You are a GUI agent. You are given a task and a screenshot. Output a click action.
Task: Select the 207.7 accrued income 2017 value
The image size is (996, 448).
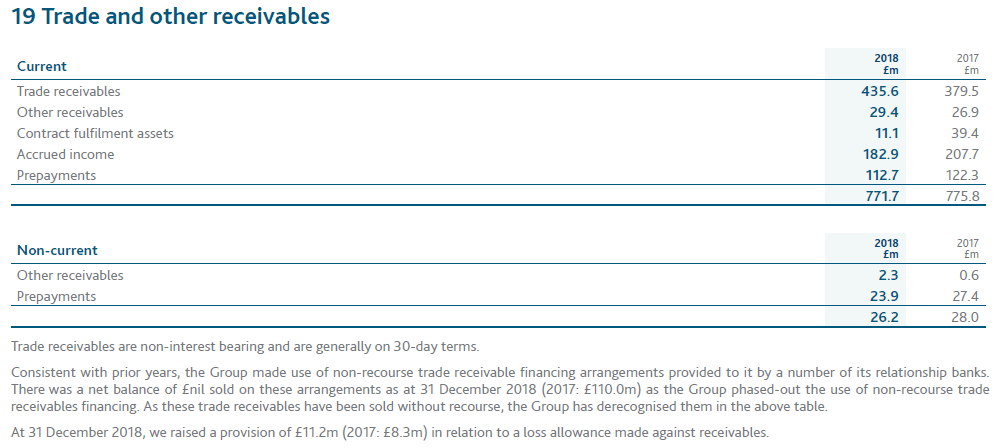[x=960, y=155]
